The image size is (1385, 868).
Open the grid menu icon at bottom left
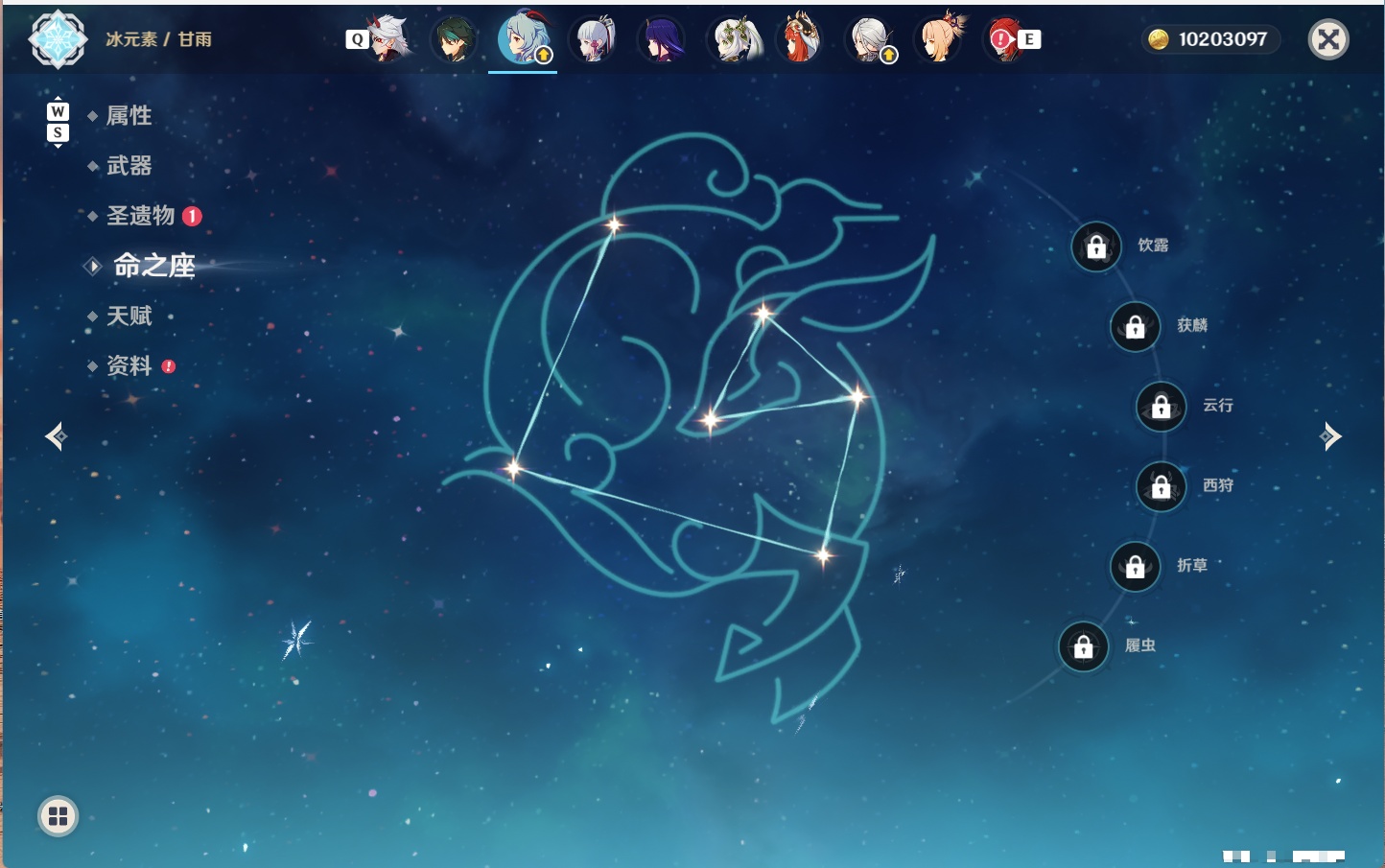58,816
